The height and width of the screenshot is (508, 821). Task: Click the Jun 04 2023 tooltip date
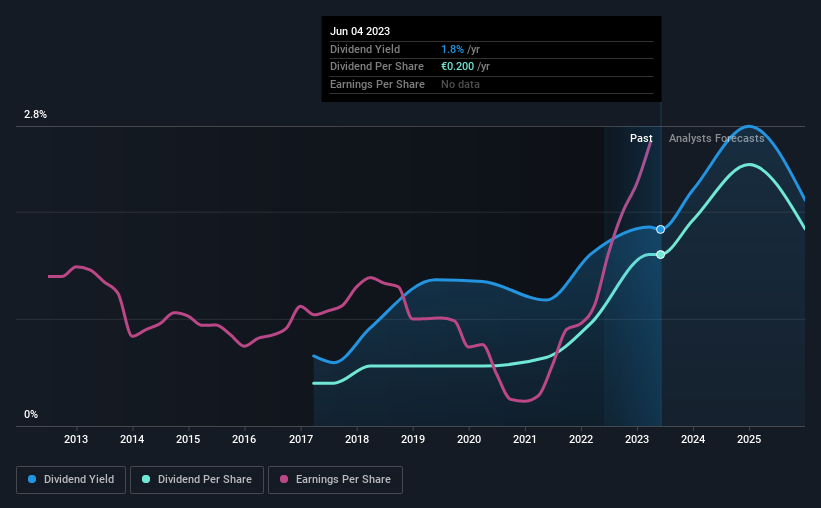pyautogui.click(x=360, y=31)
